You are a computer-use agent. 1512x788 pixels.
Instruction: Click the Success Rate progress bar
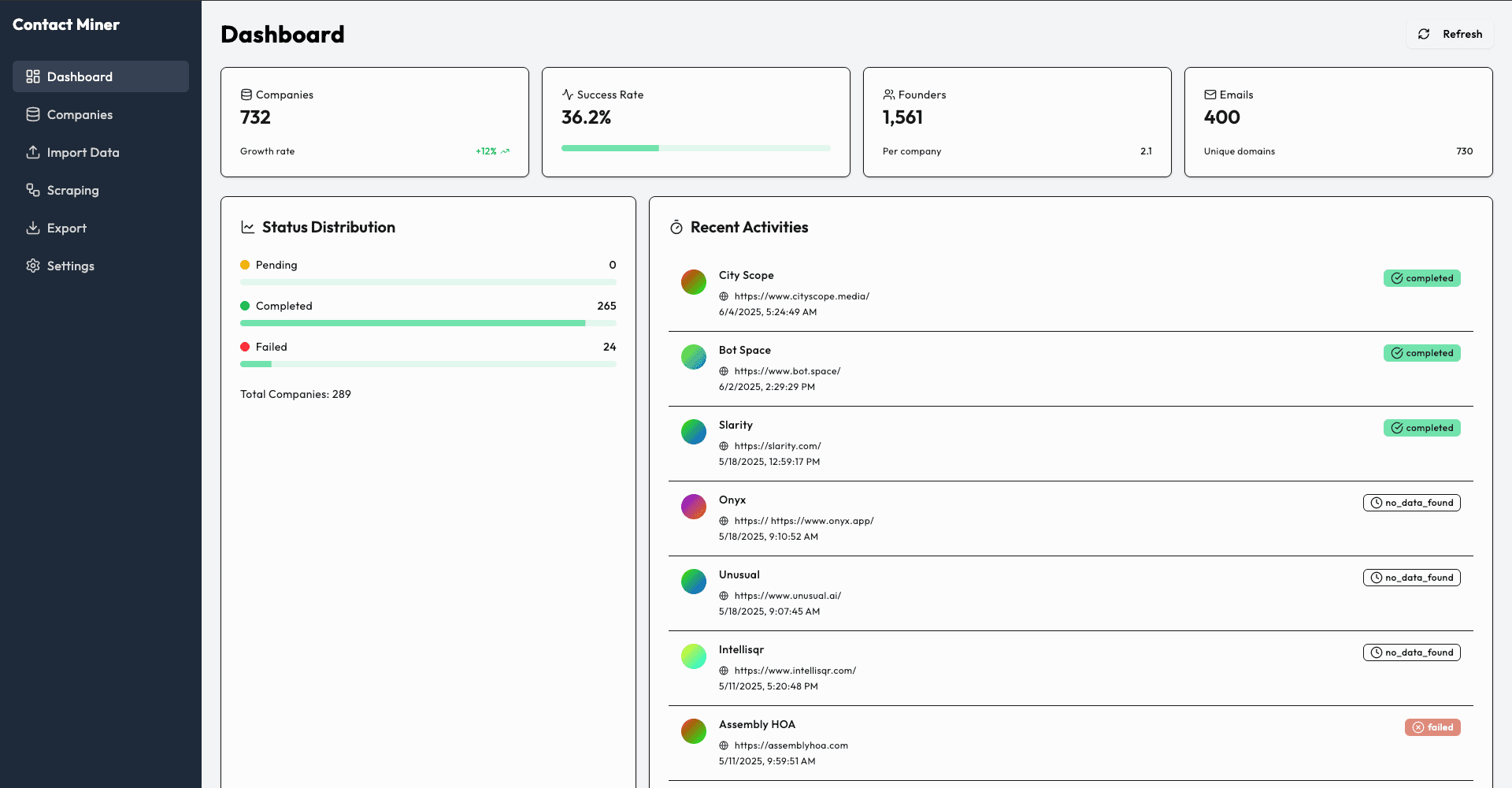coord(696,148)
